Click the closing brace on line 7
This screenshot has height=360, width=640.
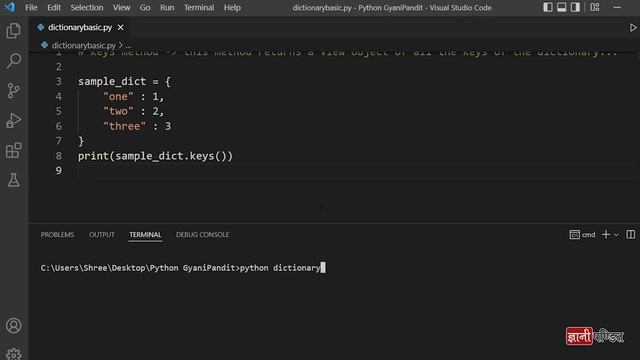pyautogui.click(x=81, y=141)
